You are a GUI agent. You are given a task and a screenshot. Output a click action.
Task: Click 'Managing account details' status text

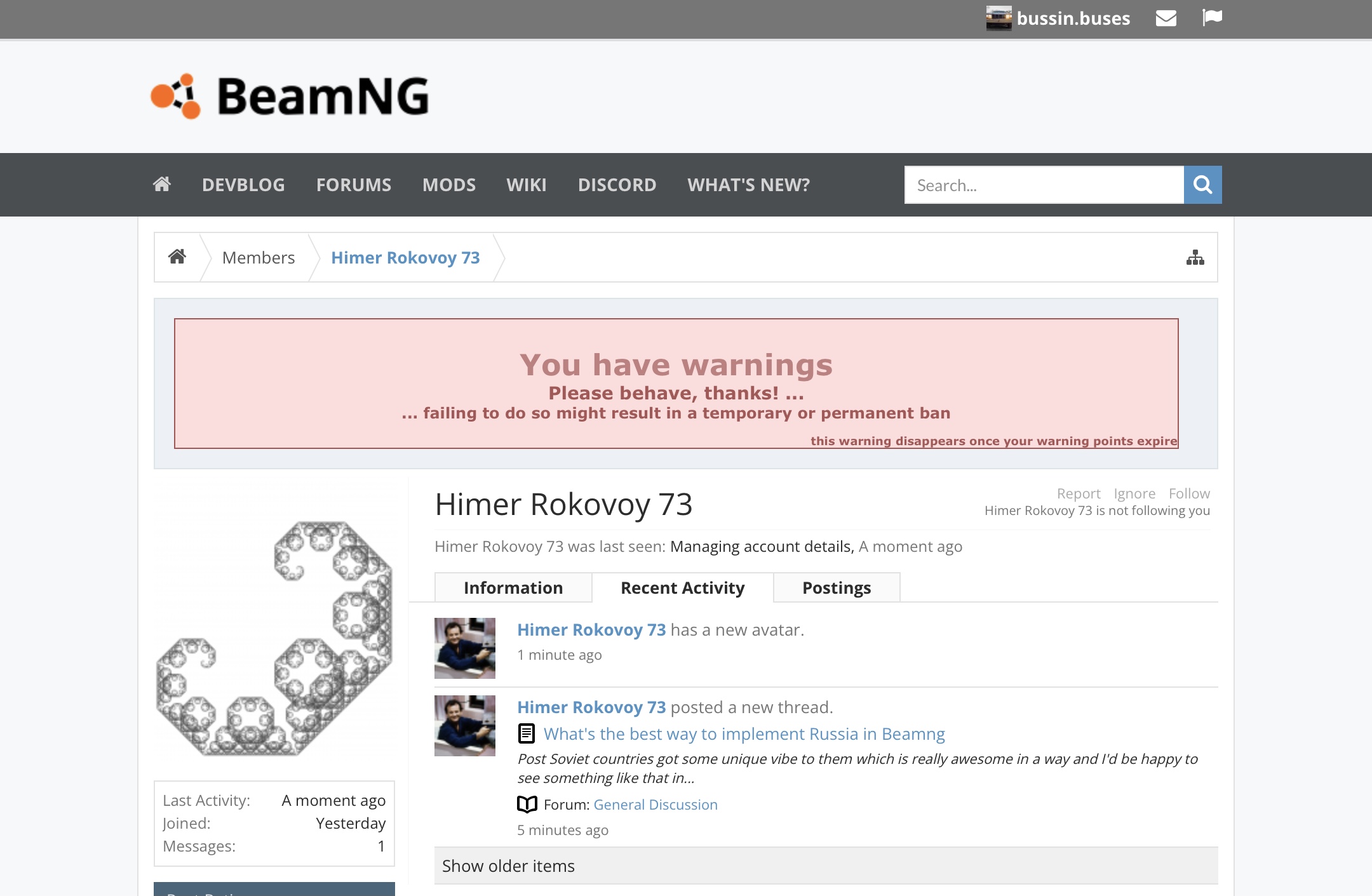[762, 546]
